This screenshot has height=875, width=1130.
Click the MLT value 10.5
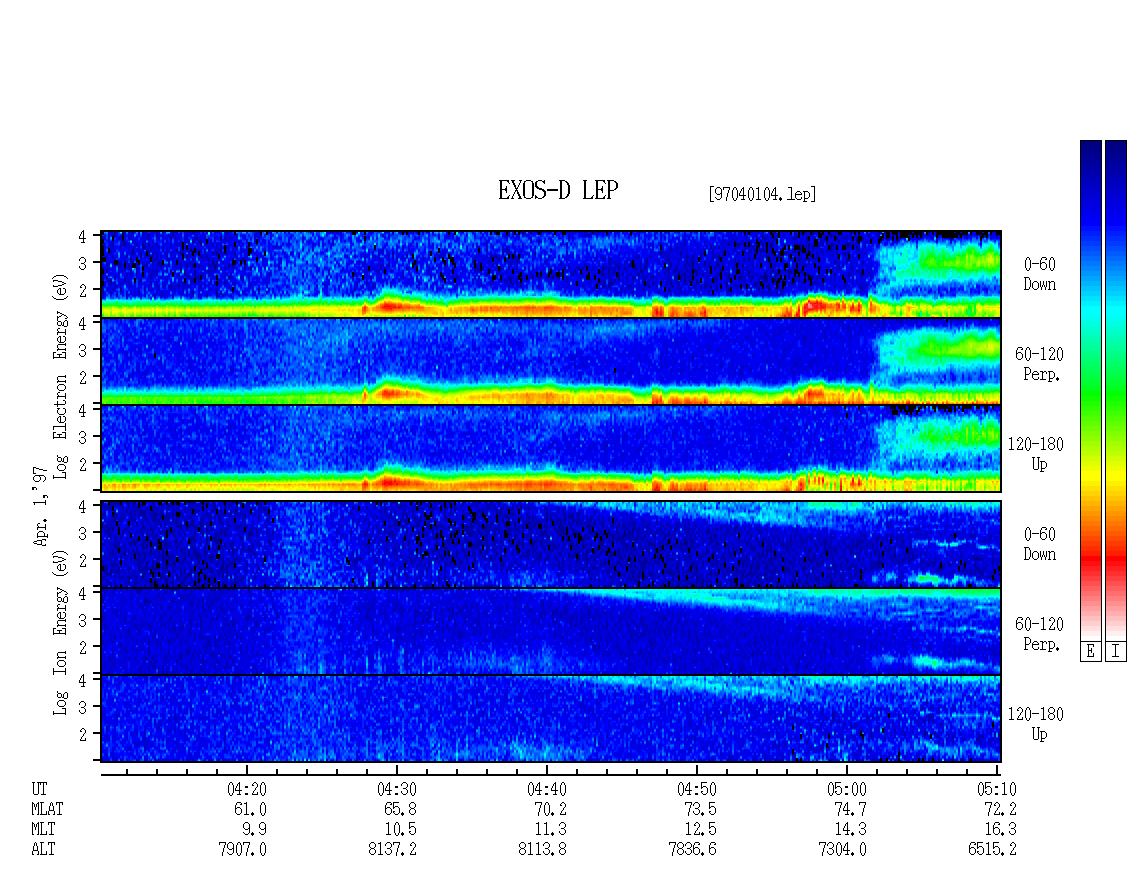click(401, 830)
